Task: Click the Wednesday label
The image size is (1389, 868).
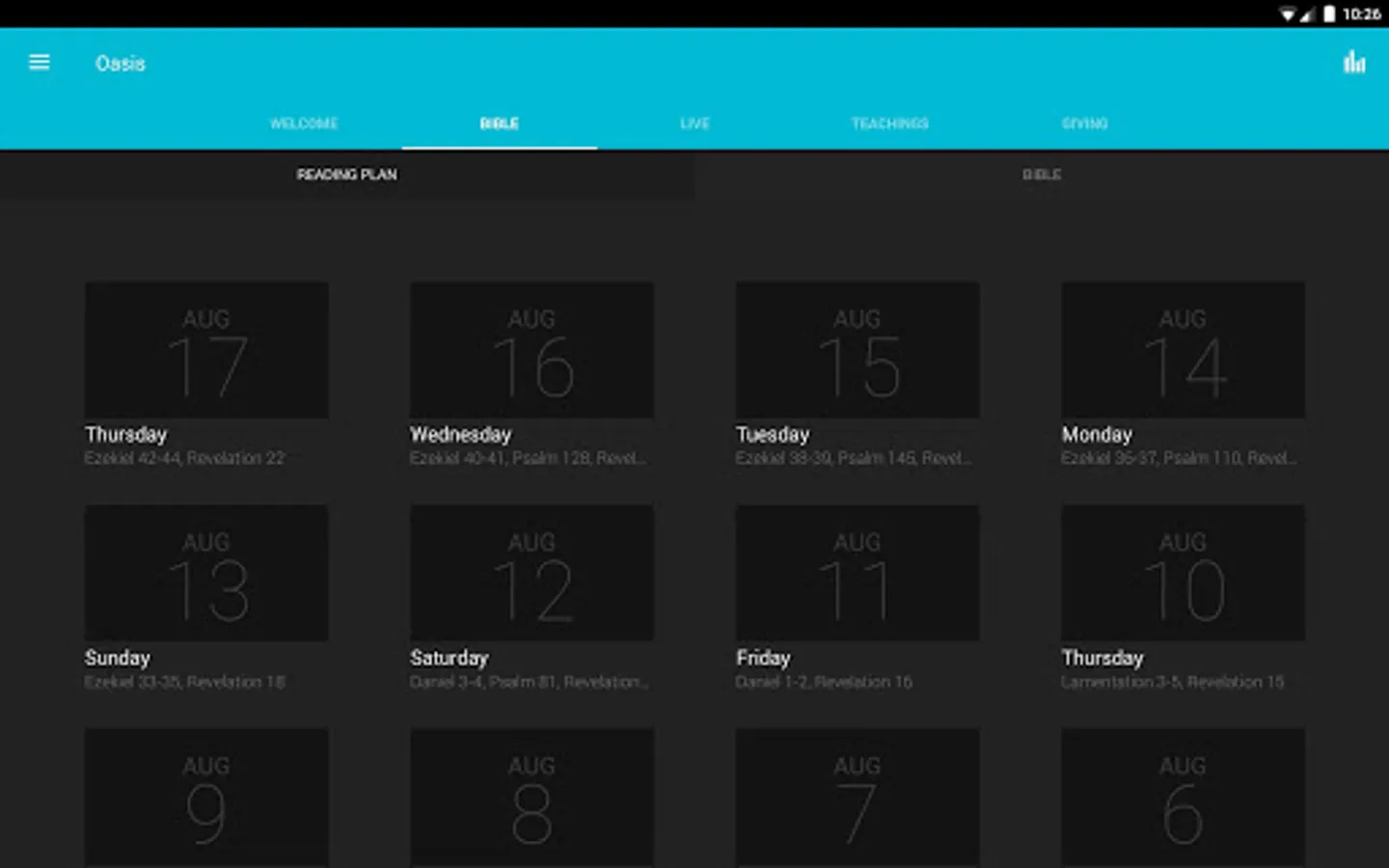Action: coord(460,435)
